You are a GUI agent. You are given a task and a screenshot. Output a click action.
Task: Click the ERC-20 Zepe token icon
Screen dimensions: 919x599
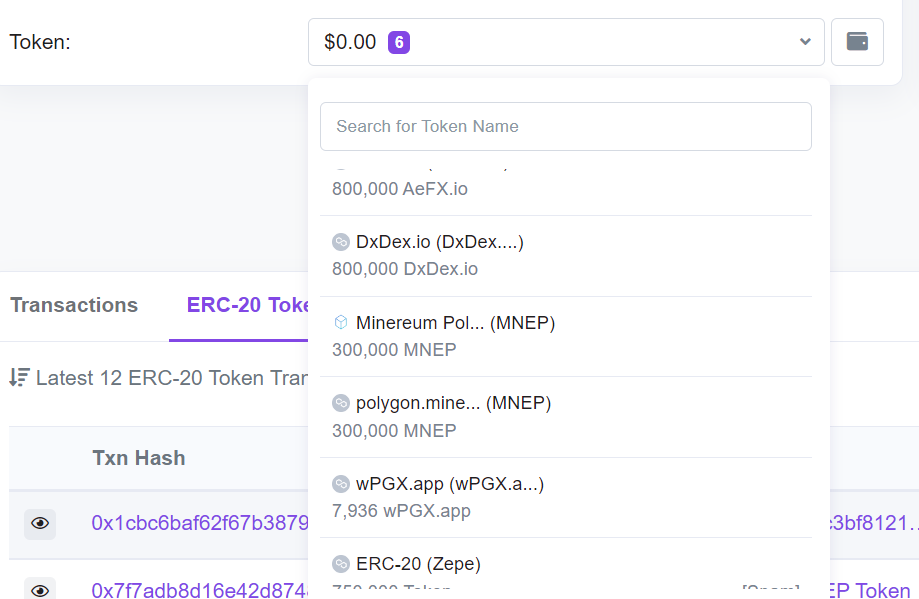pos(341,564)
